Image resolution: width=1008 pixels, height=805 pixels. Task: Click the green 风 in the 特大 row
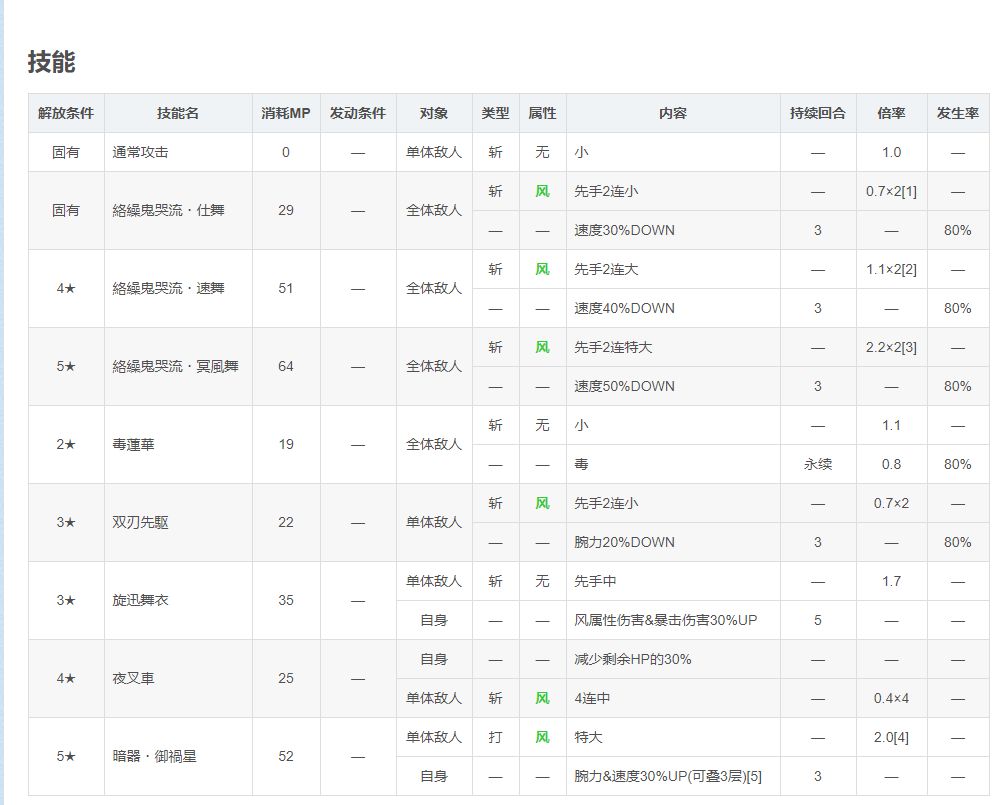pos(543,737)
